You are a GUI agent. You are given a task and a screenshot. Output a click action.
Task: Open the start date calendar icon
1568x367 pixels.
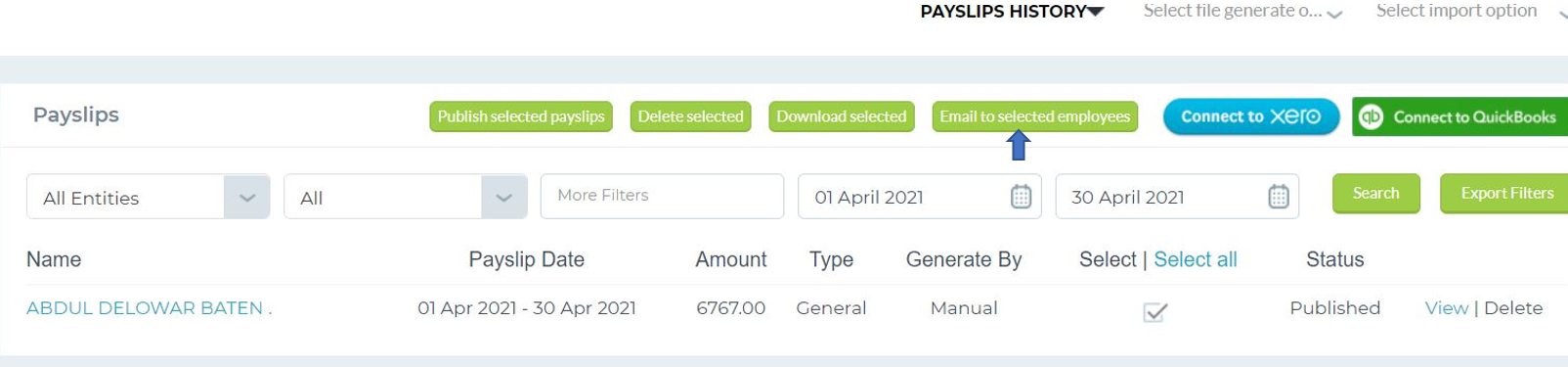[x=1021, y=197]
